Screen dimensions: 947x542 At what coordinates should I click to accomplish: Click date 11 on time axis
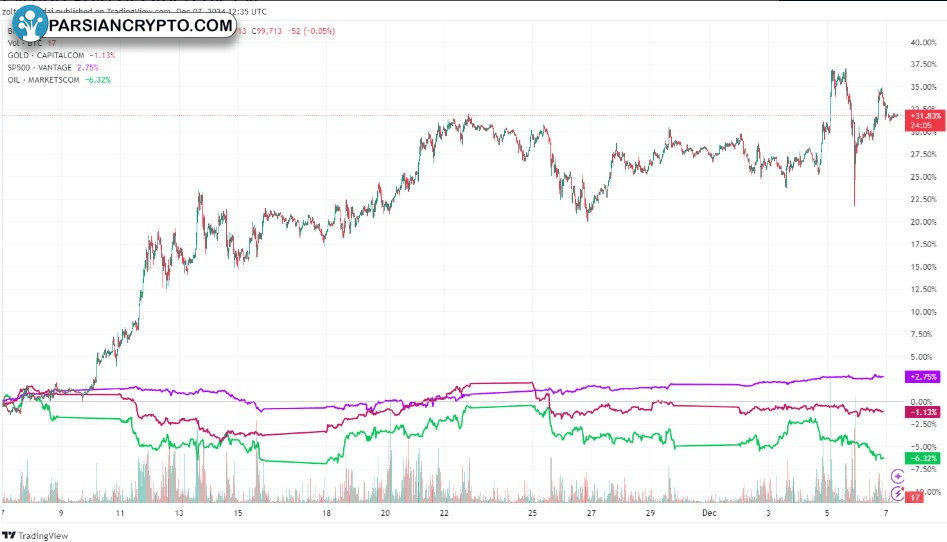(x=120, y=513)
